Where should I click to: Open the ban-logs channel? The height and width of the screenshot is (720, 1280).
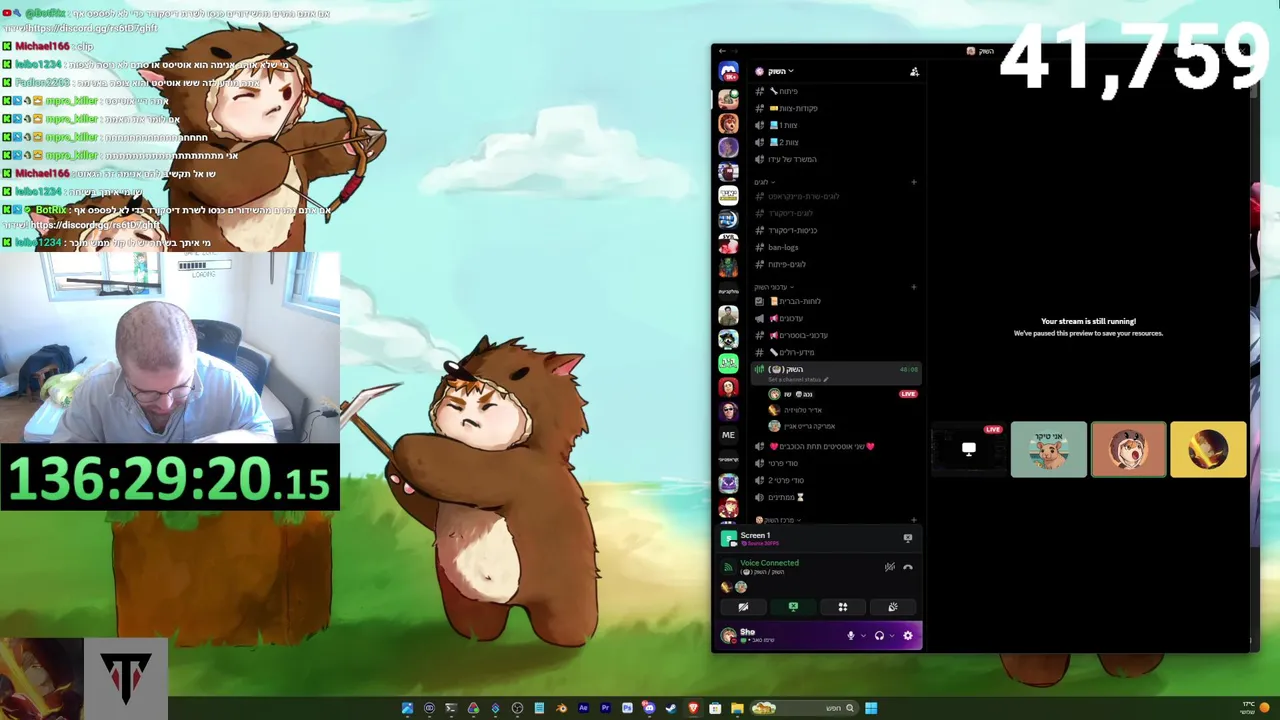coord(836,247)
